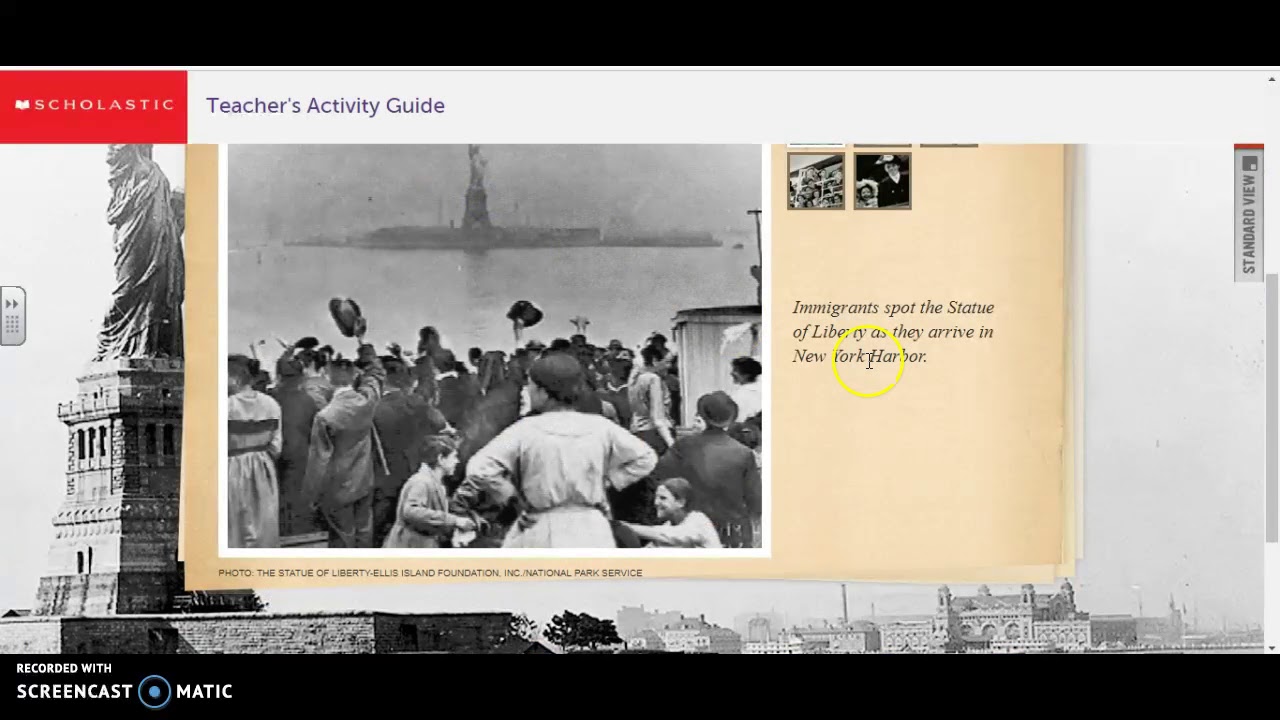Click the scrollbar down arrow

point(1272,647)
